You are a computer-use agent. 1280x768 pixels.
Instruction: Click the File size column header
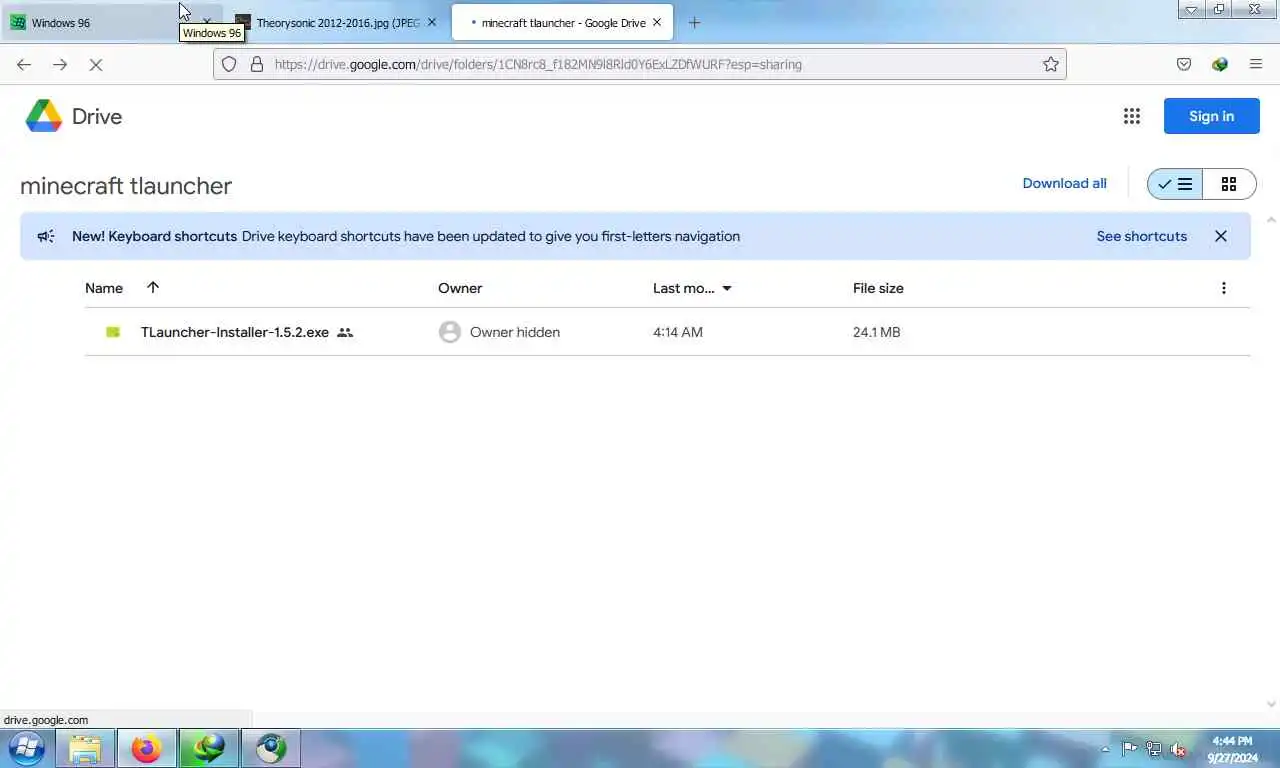click(x=878, y=288)
